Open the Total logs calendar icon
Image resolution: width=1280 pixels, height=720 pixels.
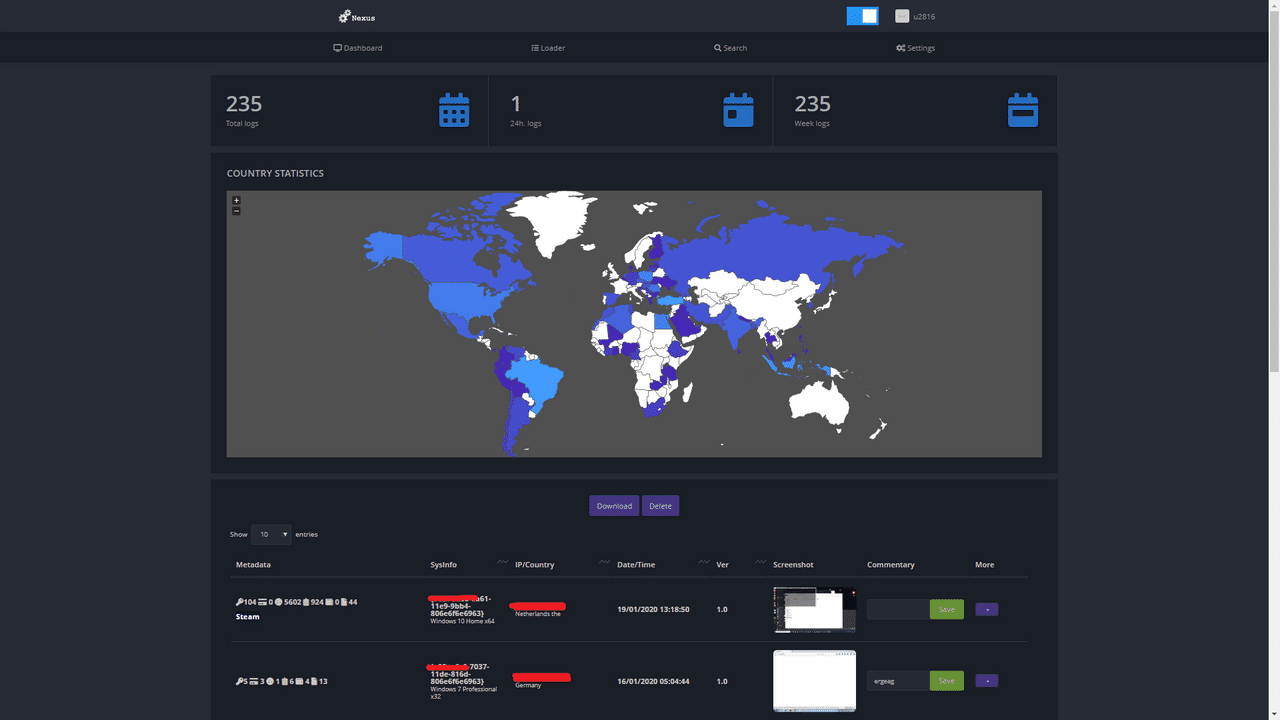click(454, 110)
